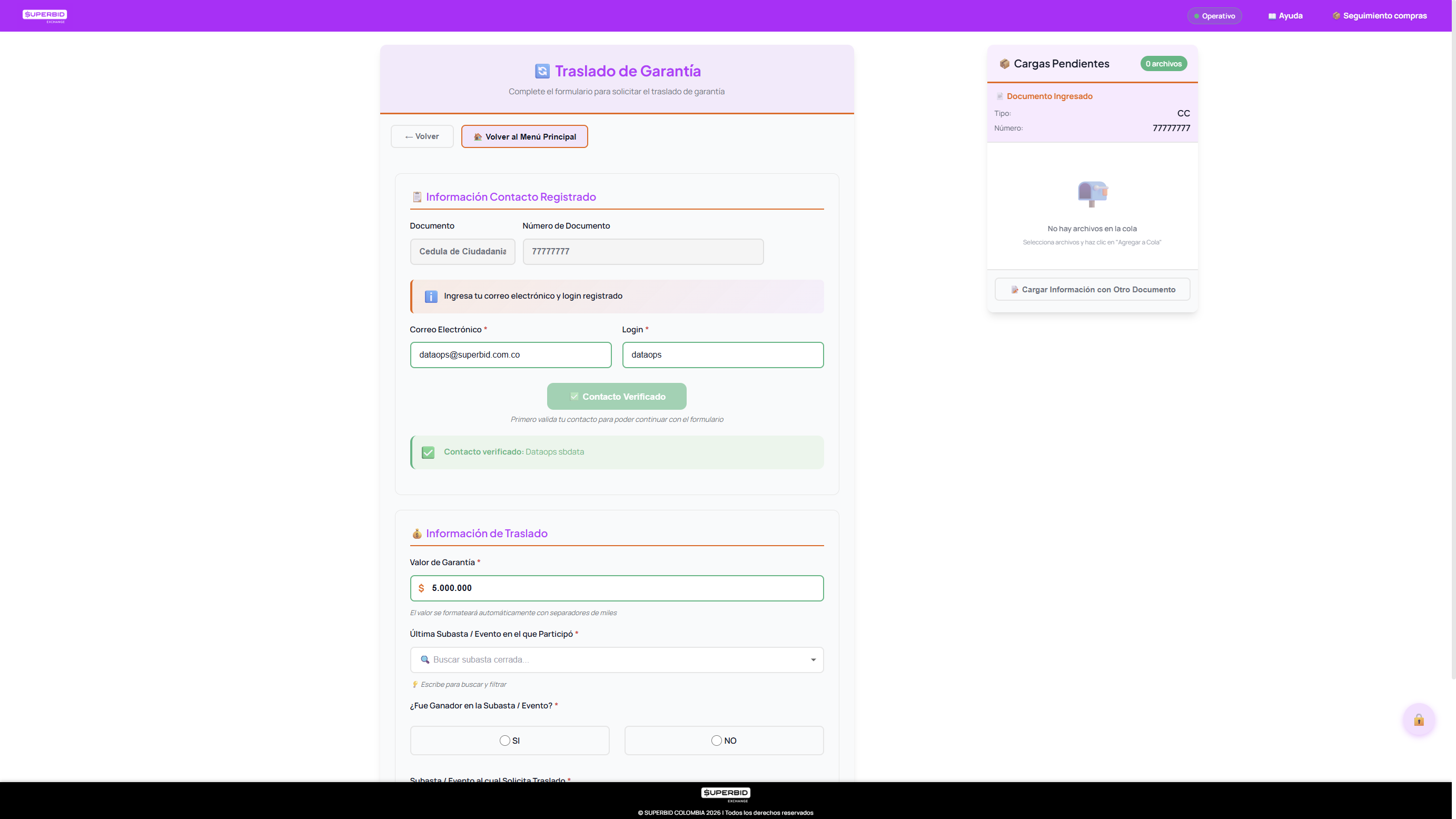
Task: Open Seguimiento compras in header
Action: pyautogui.click(x=1379, y=16)
